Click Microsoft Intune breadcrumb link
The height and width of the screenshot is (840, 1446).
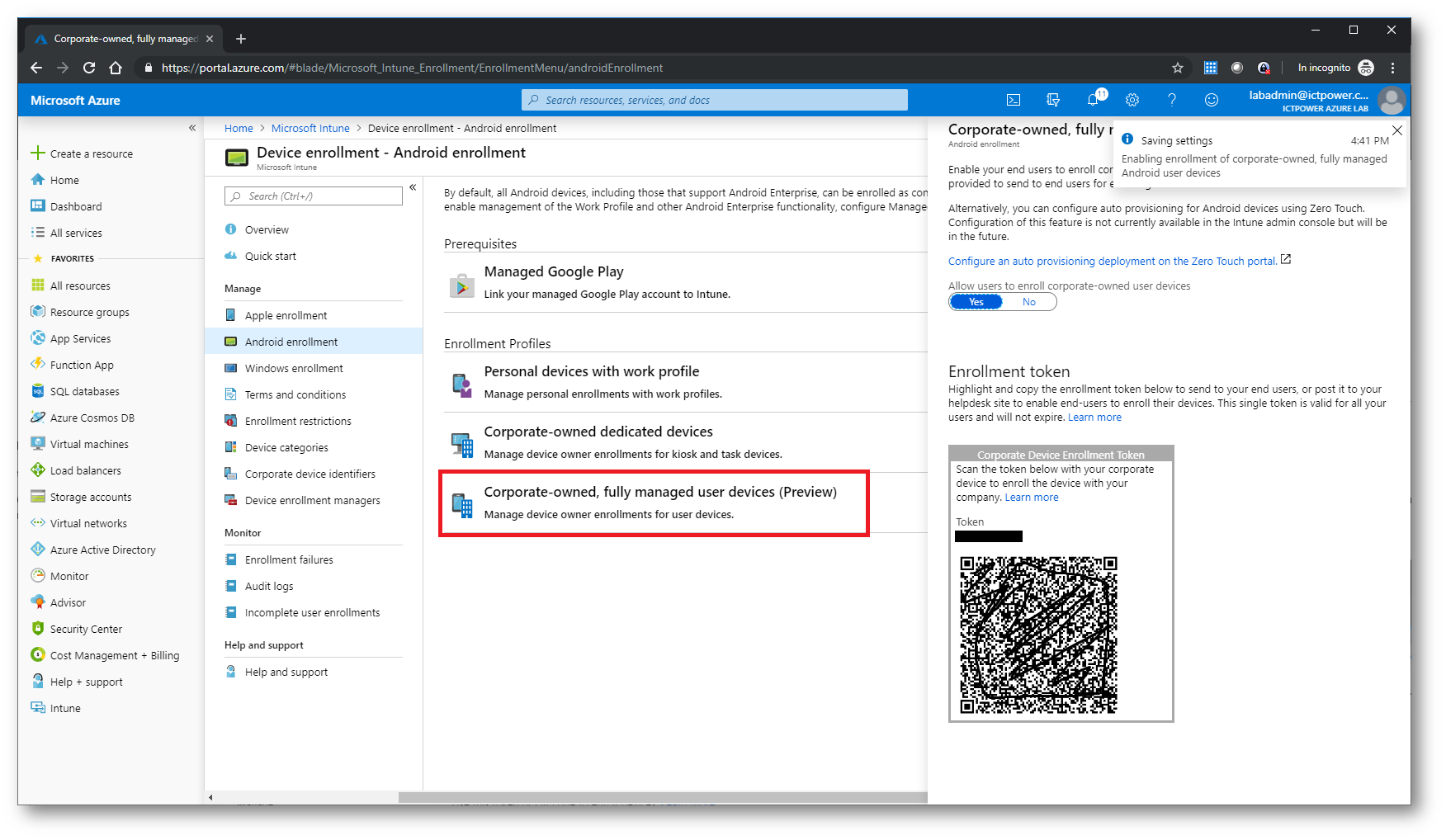[x=310, y=128]
